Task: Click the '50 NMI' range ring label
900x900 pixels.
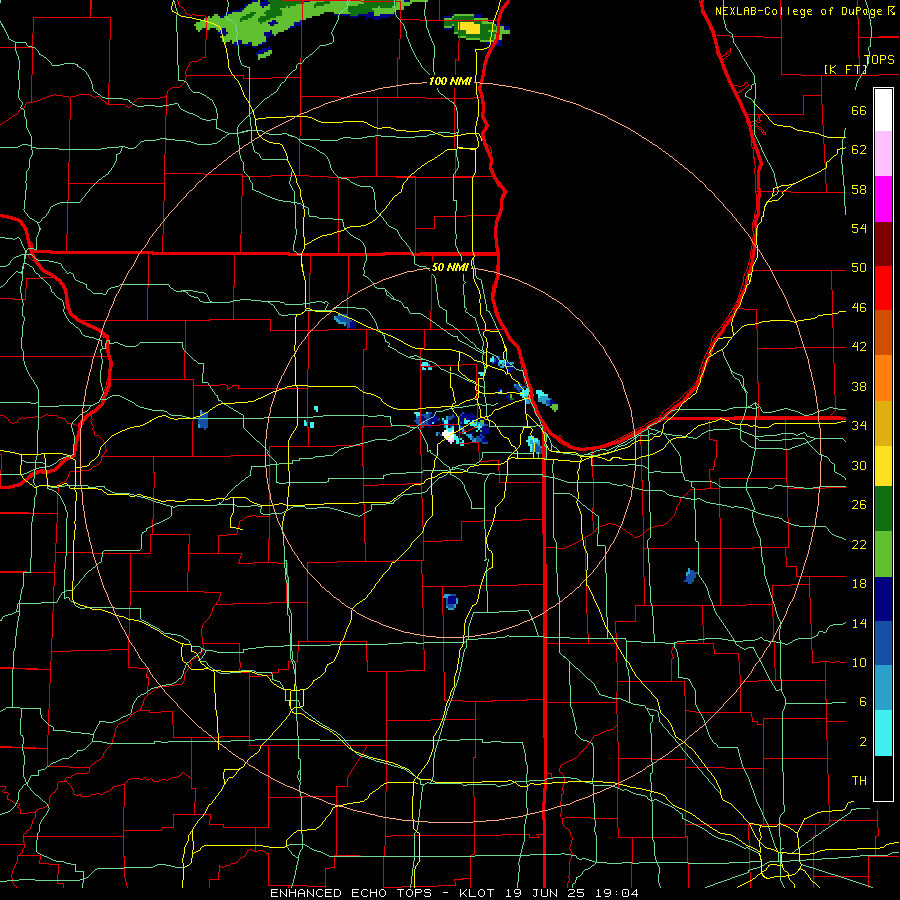Action: tap(450, 267)
